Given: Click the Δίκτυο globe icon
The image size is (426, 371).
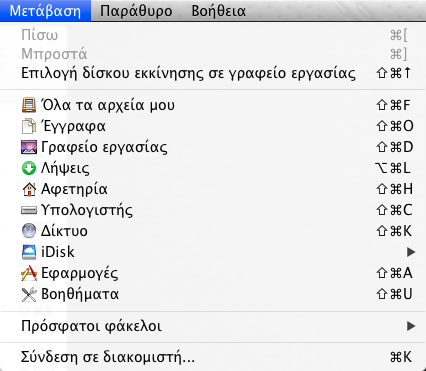Looking at the screenshot, I should pos(29,231).
